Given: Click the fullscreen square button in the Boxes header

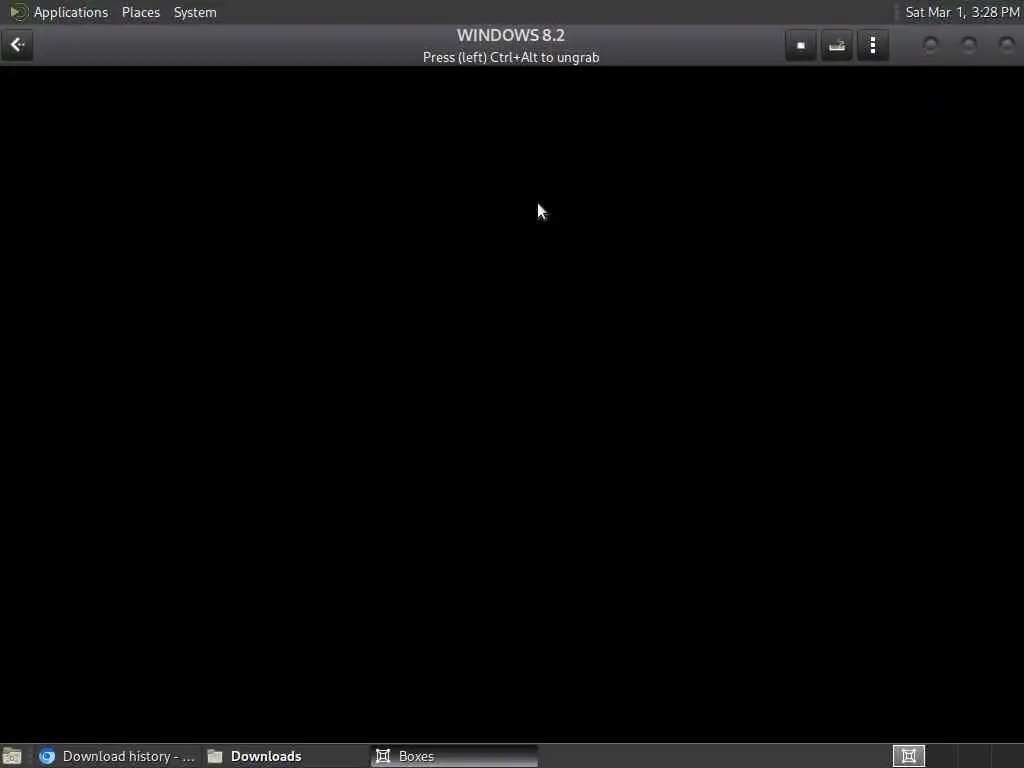Looking at the screenshot, I should click(801, 45).
